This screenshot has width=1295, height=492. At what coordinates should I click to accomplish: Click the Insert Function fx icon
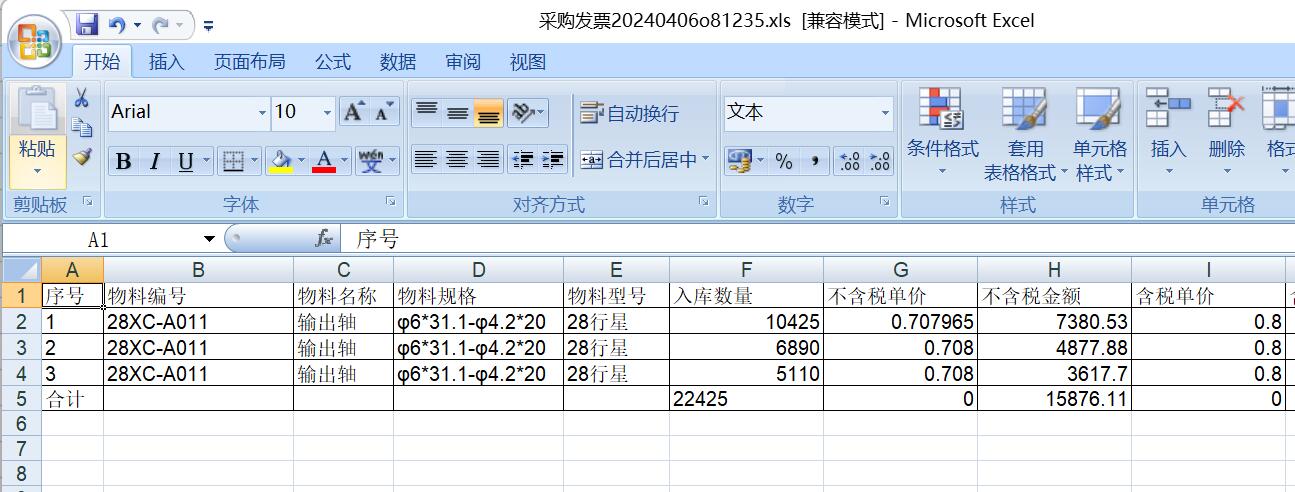[x=323, y=239]
